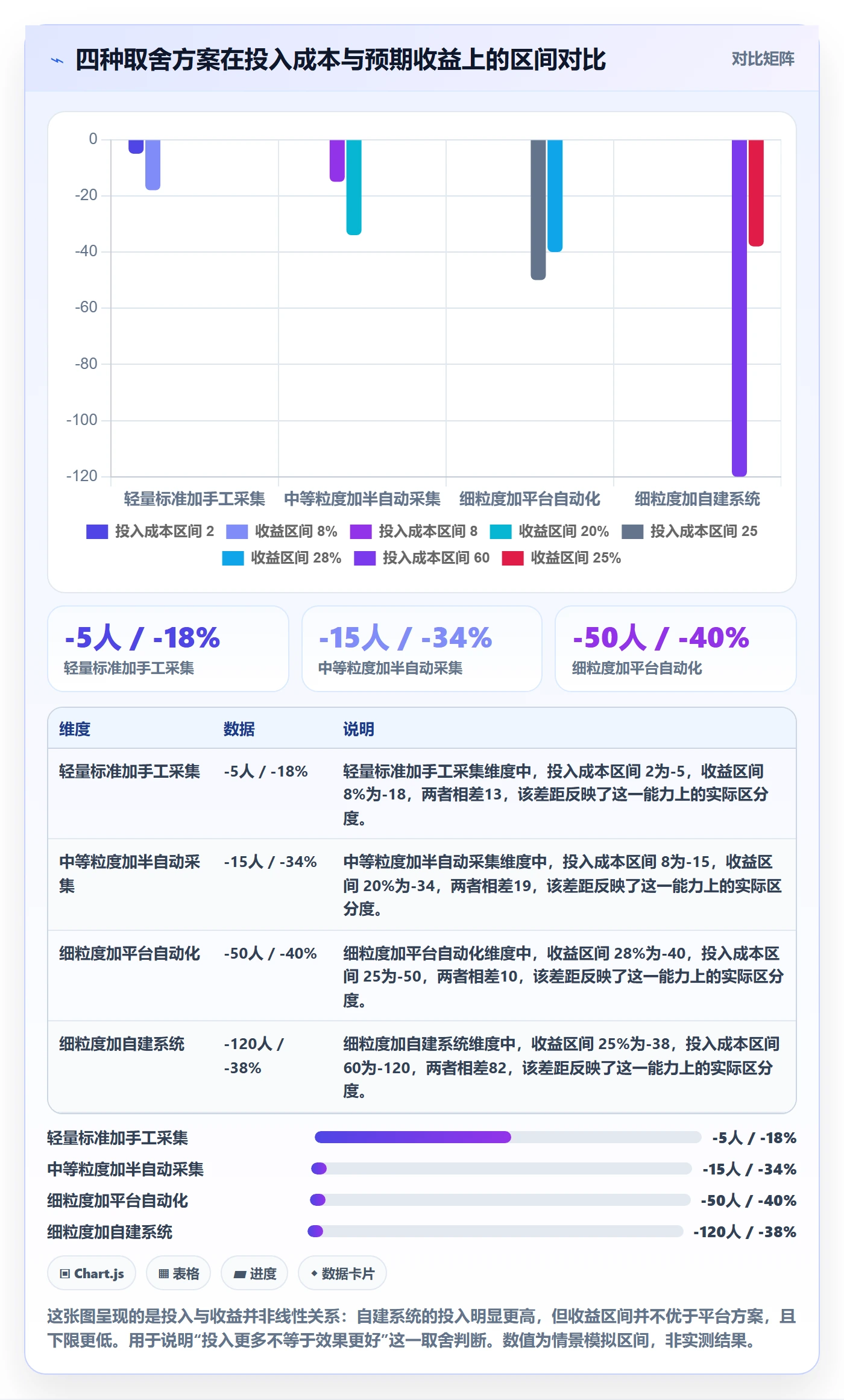This screenshot has height=1400, width=844.
Task: Click the 进度 tag chip
Action: coord(254,1273)
